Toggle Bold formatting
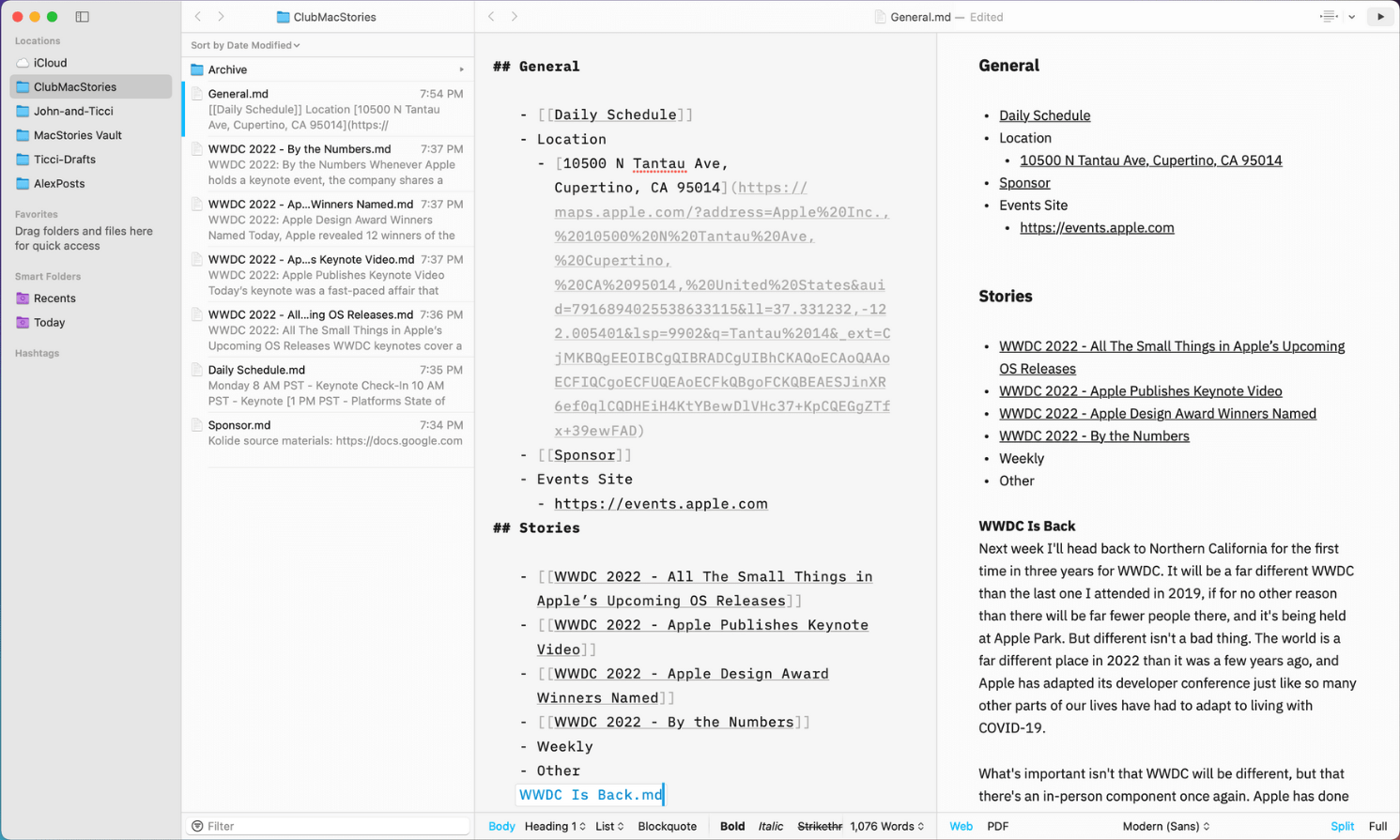Viewport: 1400px width, 840px height. tap(731, 827)
